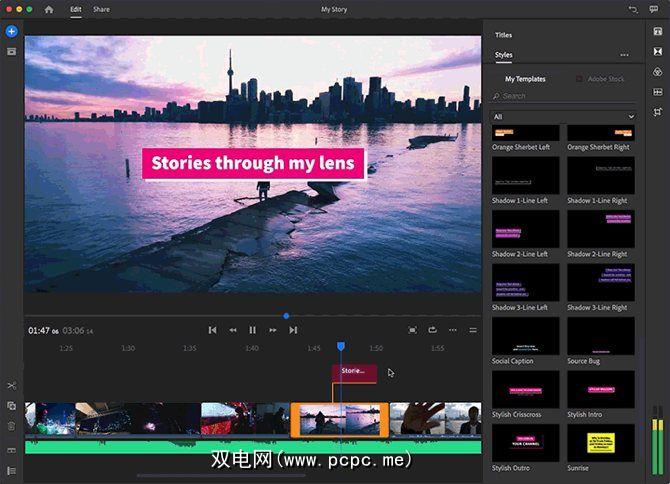Click the undo arrow icon

633,9
